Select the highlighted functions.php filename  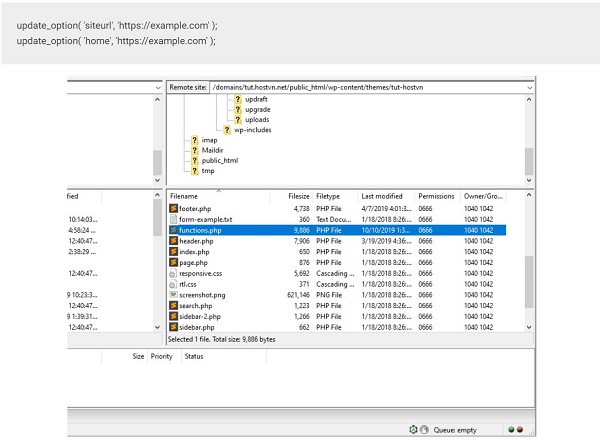(x=200, y=230)
